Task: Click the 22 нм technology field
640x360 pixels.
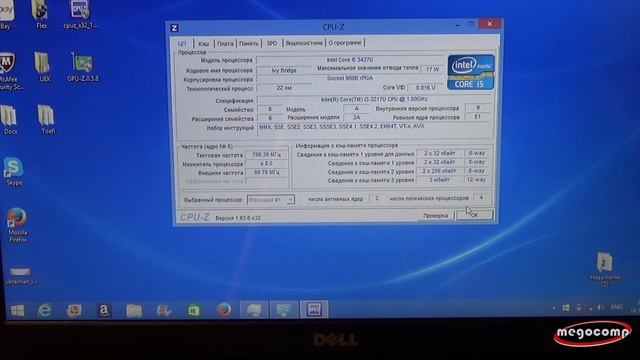Action: [x=284, y=88]
